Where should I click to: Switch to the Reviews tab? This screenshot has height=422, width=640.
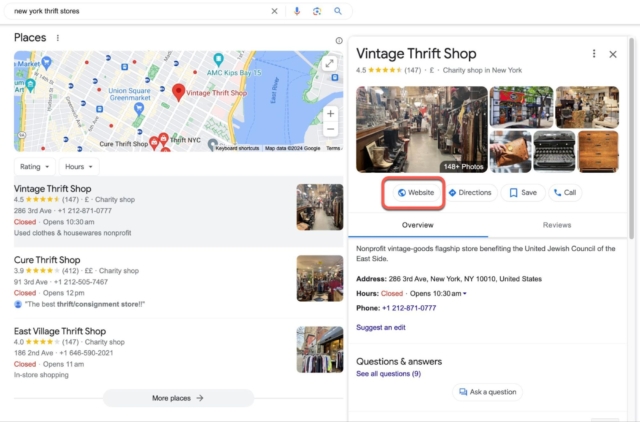556,226
